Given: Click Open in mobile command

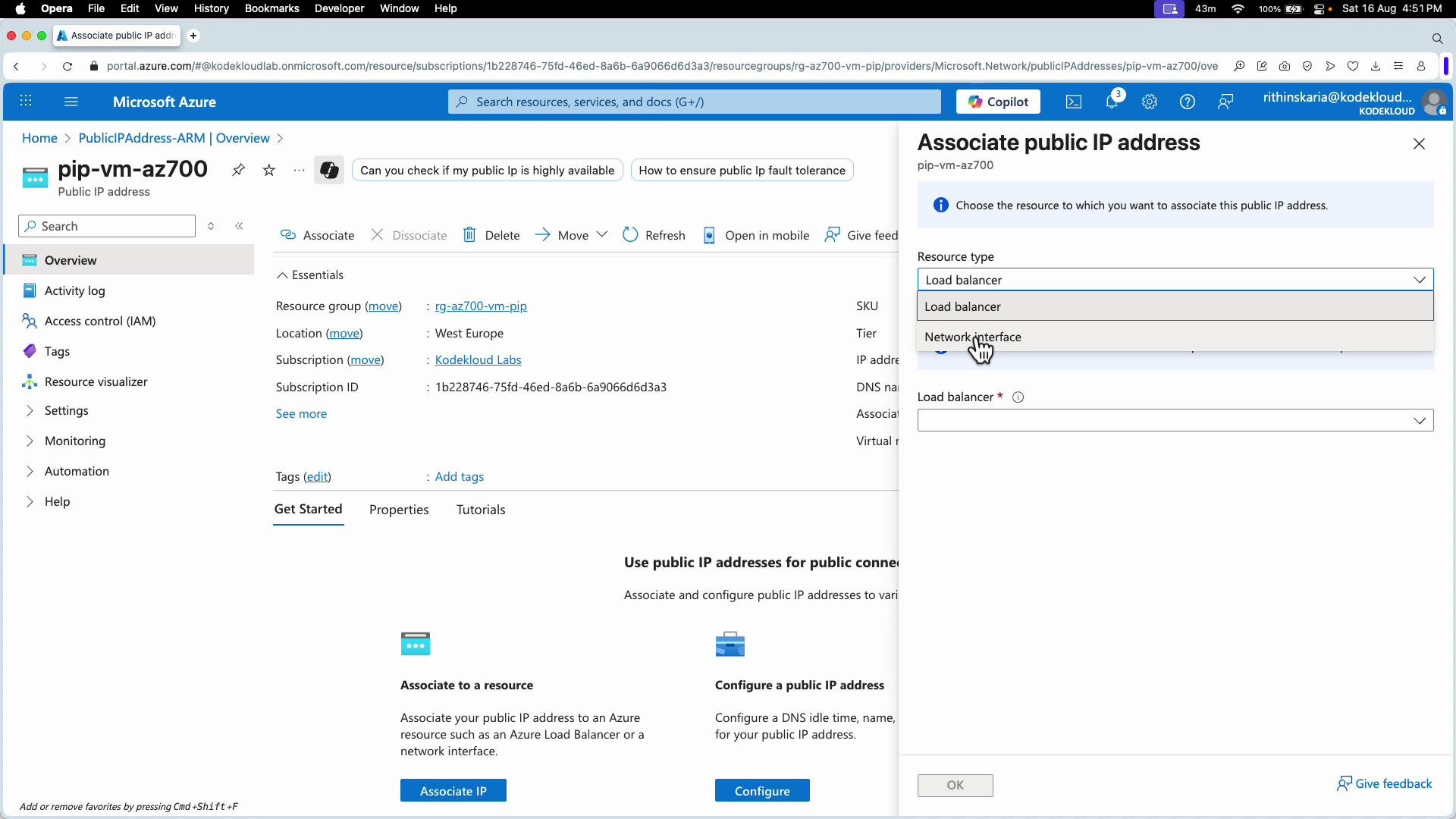Looking at the screenshot, I should 756,235.
